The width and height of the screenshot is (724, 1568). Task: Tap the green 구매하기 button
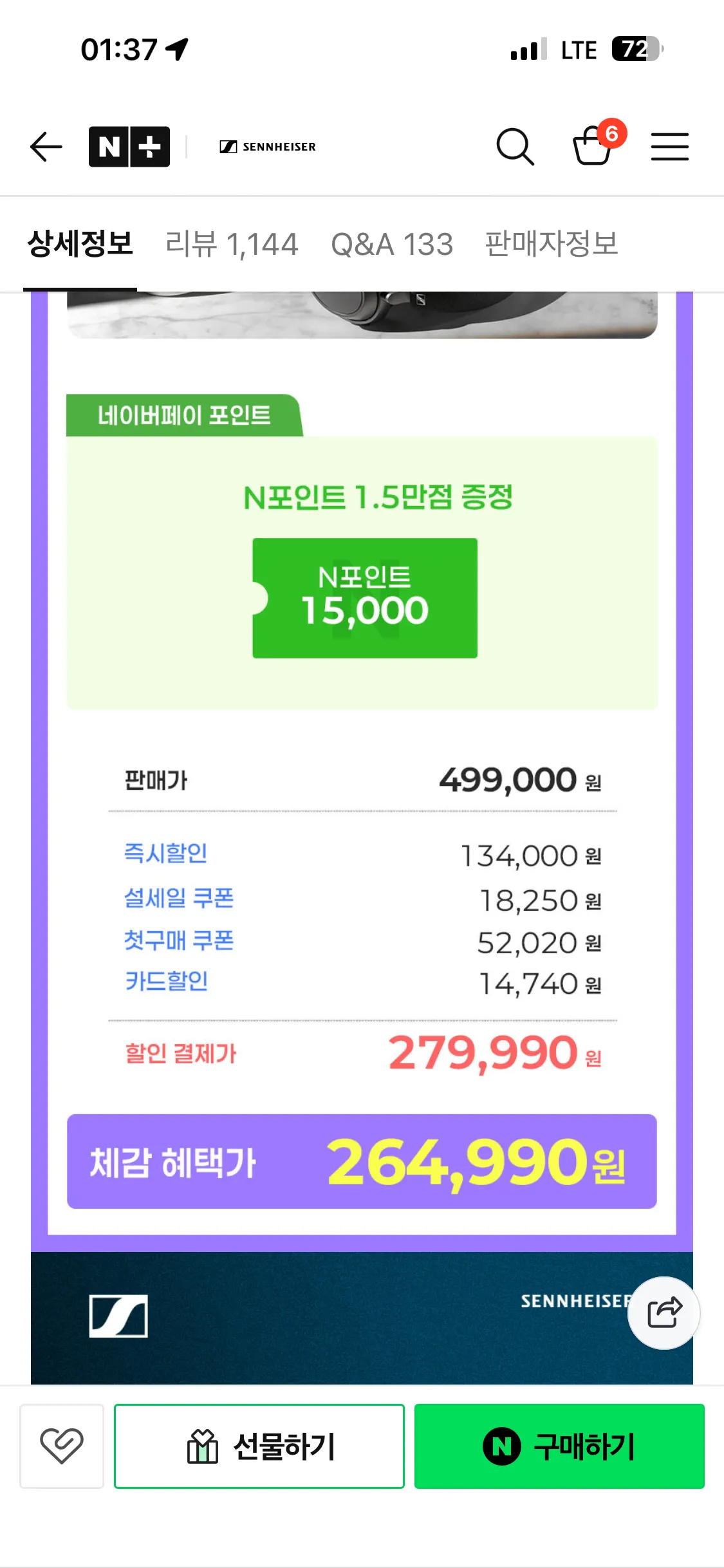559,1446
